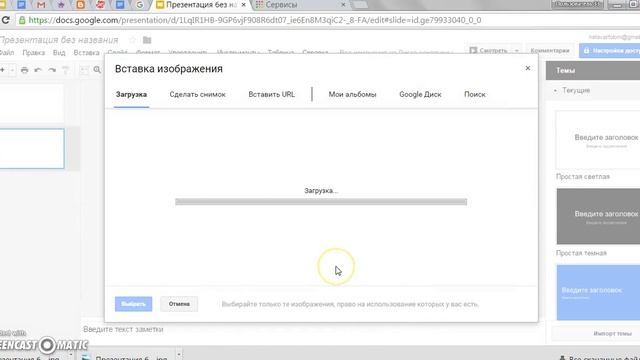
Task: Open the Вставить URL tab
Action: 271,94
